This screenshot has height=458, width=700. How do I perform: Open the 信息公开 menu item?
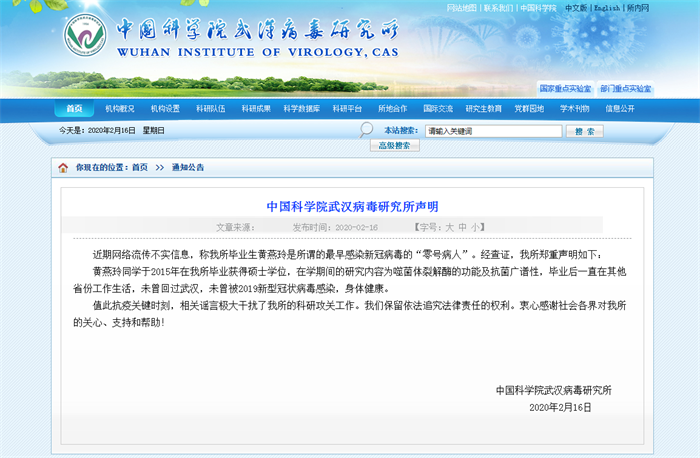pos(620,108)
